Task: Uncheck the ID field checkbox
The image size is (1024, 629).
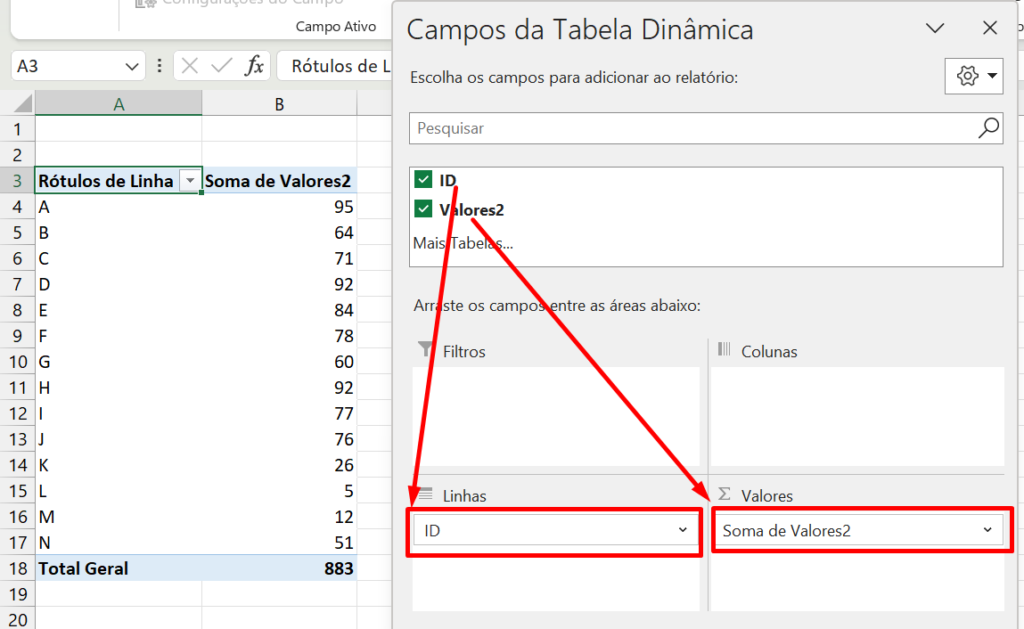Action: [425, 180]
